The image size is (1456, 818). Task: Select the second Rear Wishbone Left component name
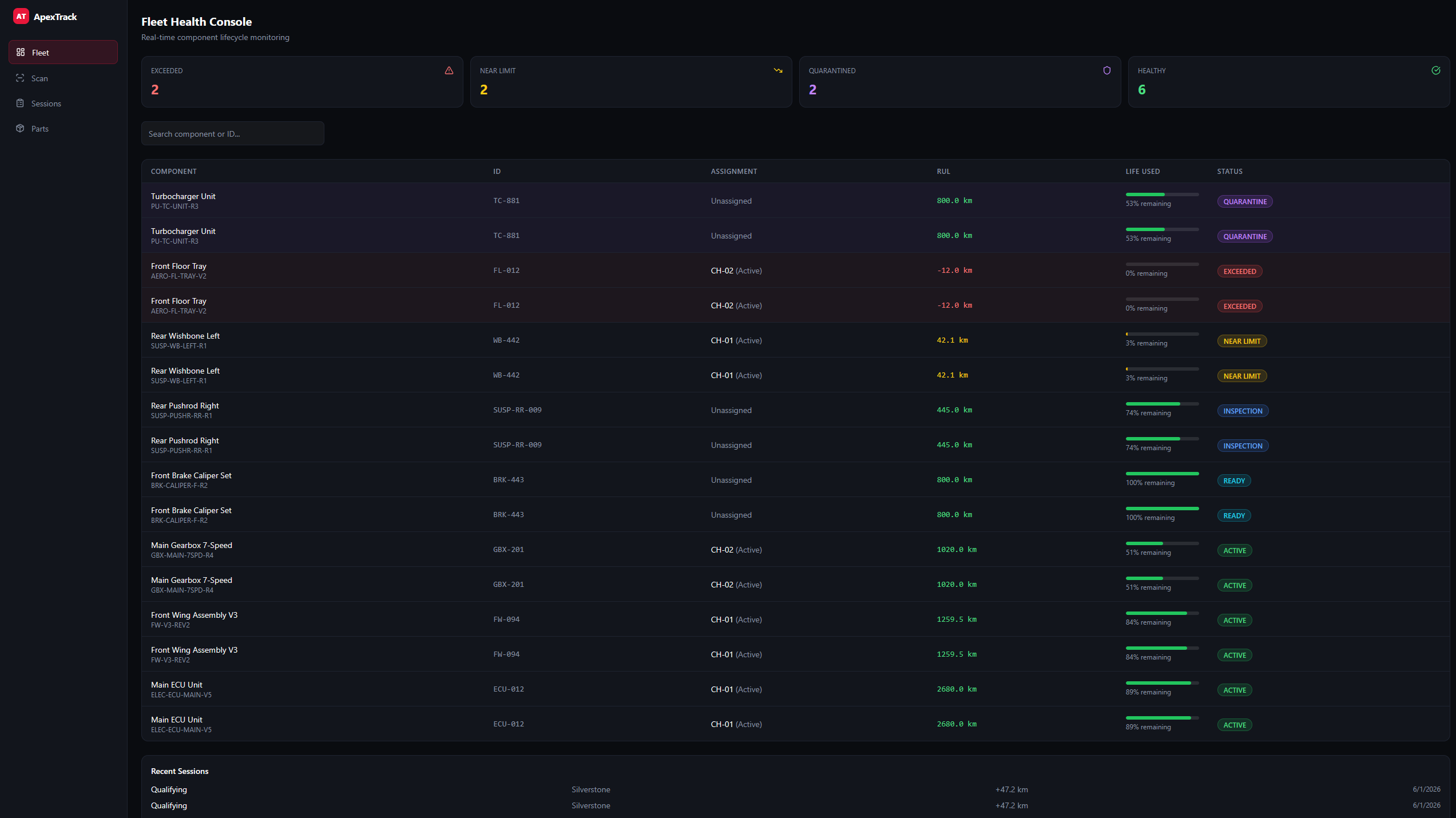click(x=185, y=371)
